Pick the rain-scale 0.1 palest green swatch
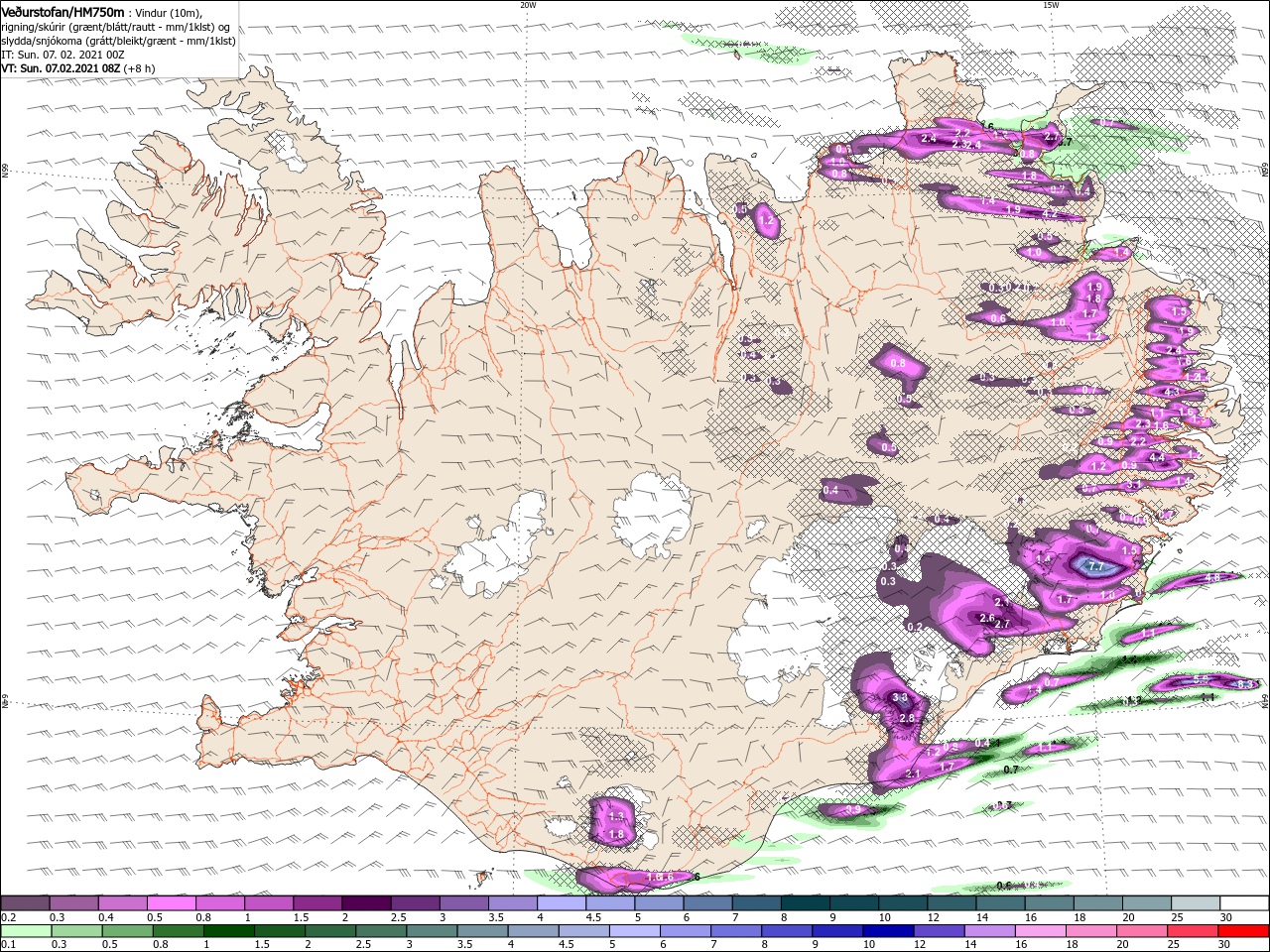Screen dimensions: 1270x952 (26, 930)
